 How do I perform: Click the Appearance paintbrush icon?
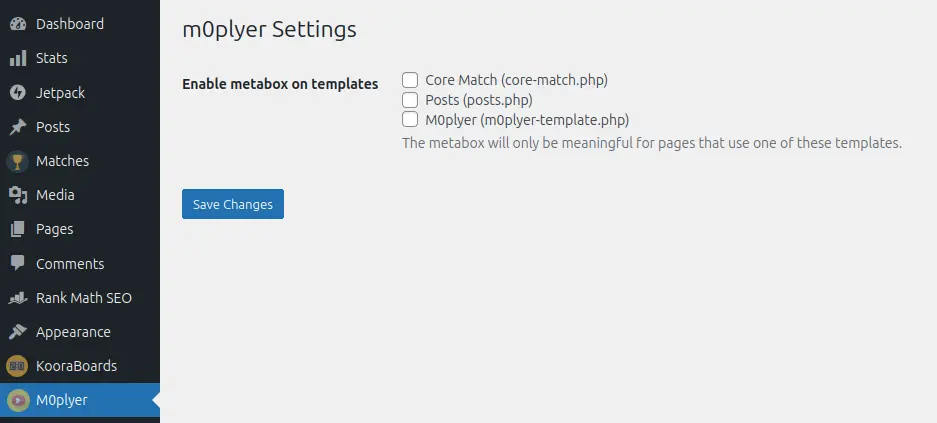(x=17, y=332)
